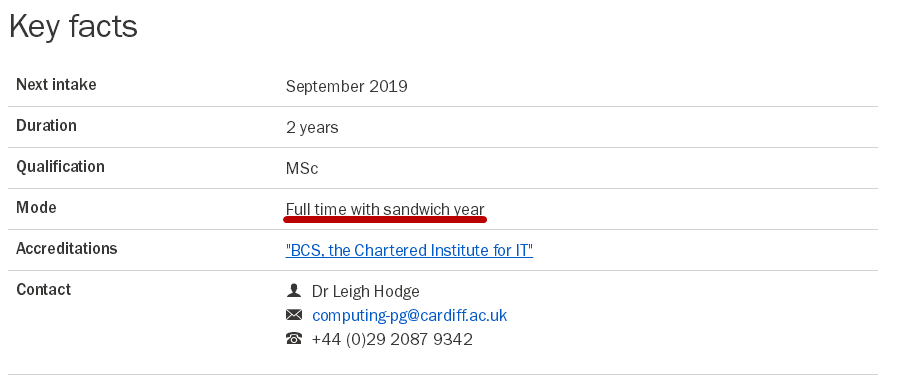This screenshot has width=899, height=392.
Task: Click the Duration row label
Action: (46, 126)
